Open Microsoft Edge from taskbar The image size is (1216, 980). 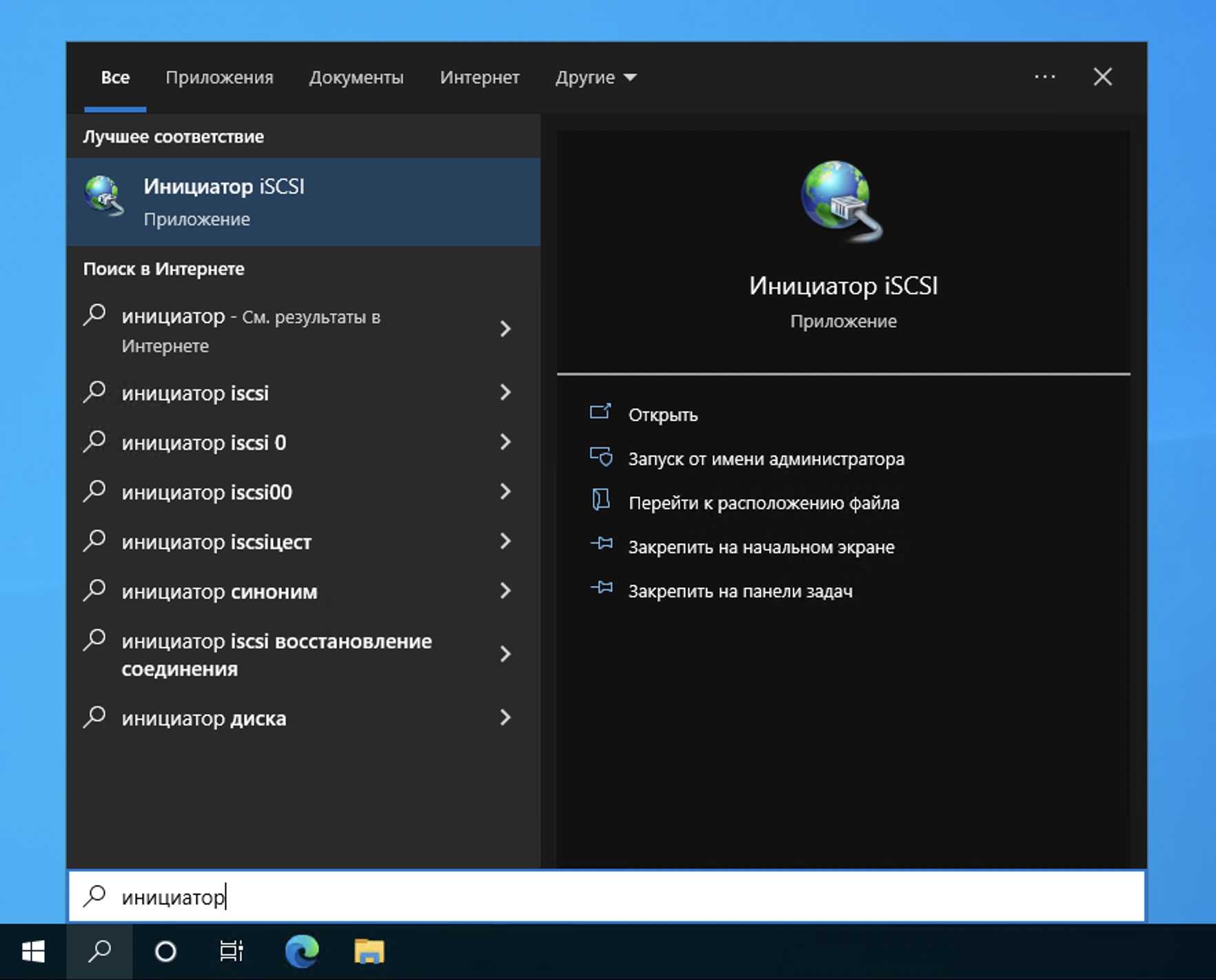[302, 952]
